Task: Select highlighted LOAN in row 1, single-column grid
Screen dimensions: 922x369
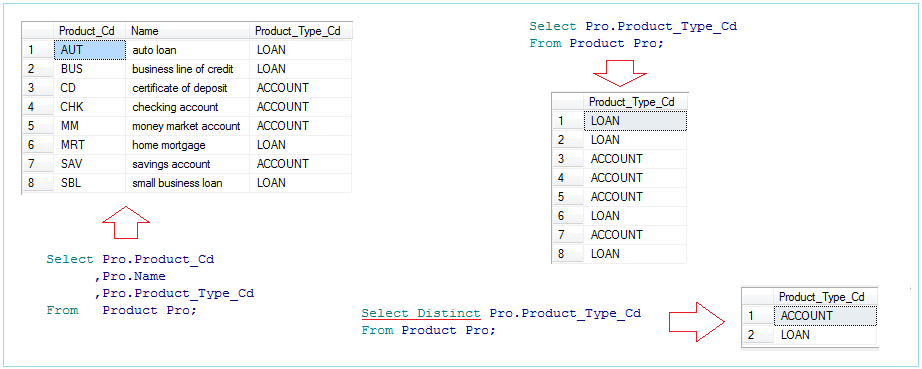Action: tap(635, 120)
